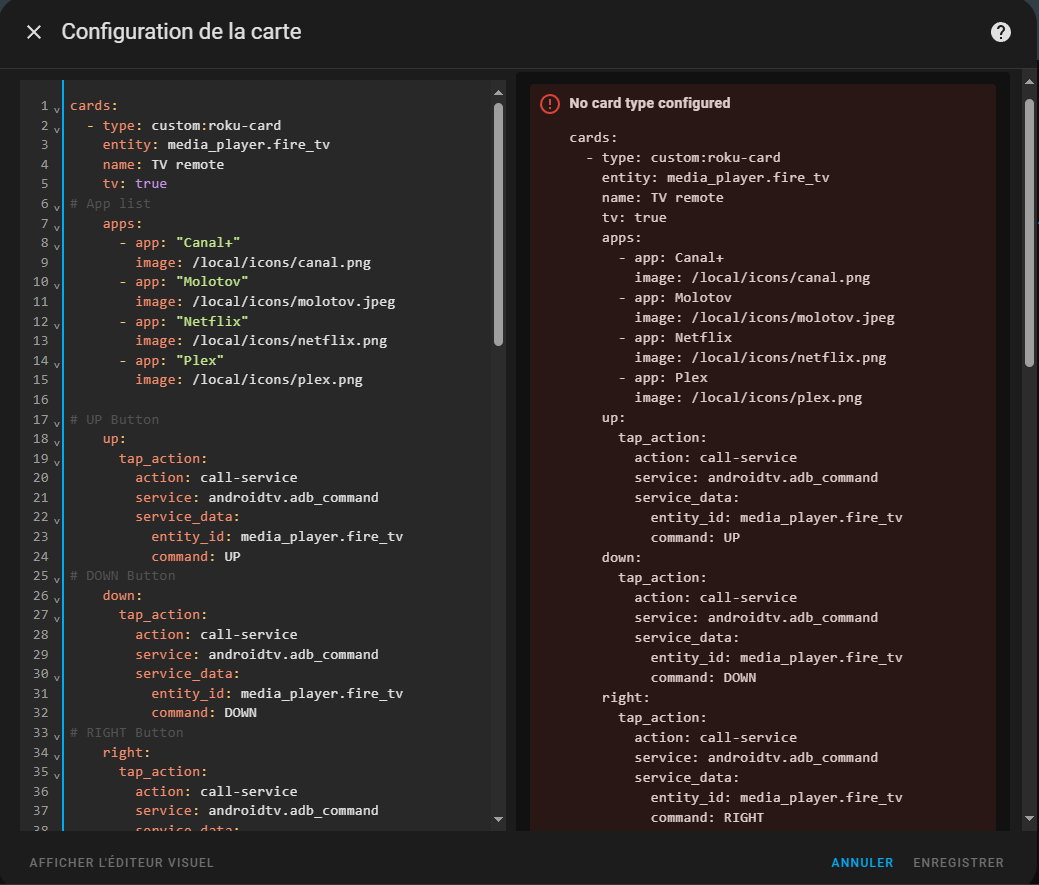The image size is (1039, 885).
Task: Fold the Molotov app entry on line 10
Action: tap(57, 285)
